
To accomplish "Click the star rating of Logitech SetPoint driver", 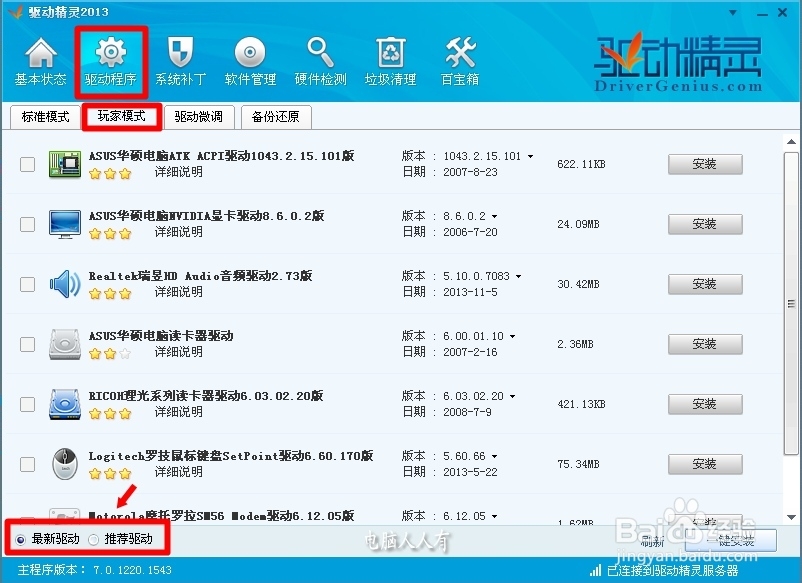I will [x=110, y=474].
